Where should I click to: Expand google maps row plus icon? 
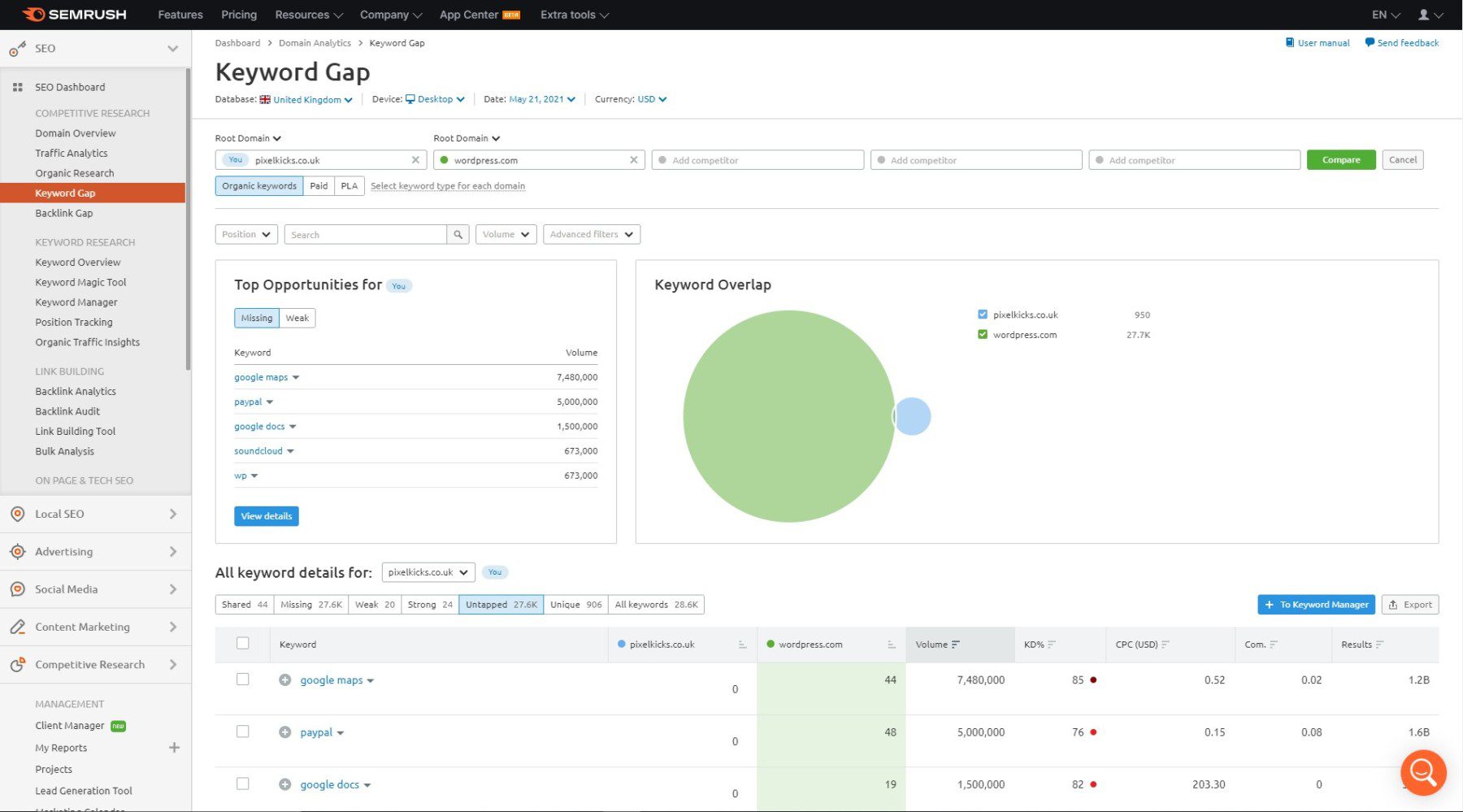(x=285, y=680)
